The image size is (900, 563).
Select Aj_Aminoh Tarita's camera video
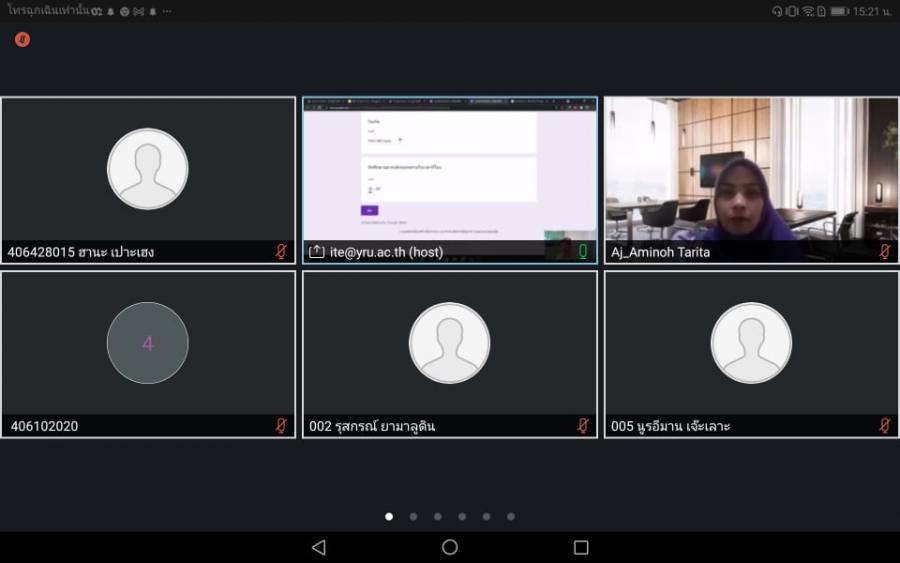coord(751,170)
